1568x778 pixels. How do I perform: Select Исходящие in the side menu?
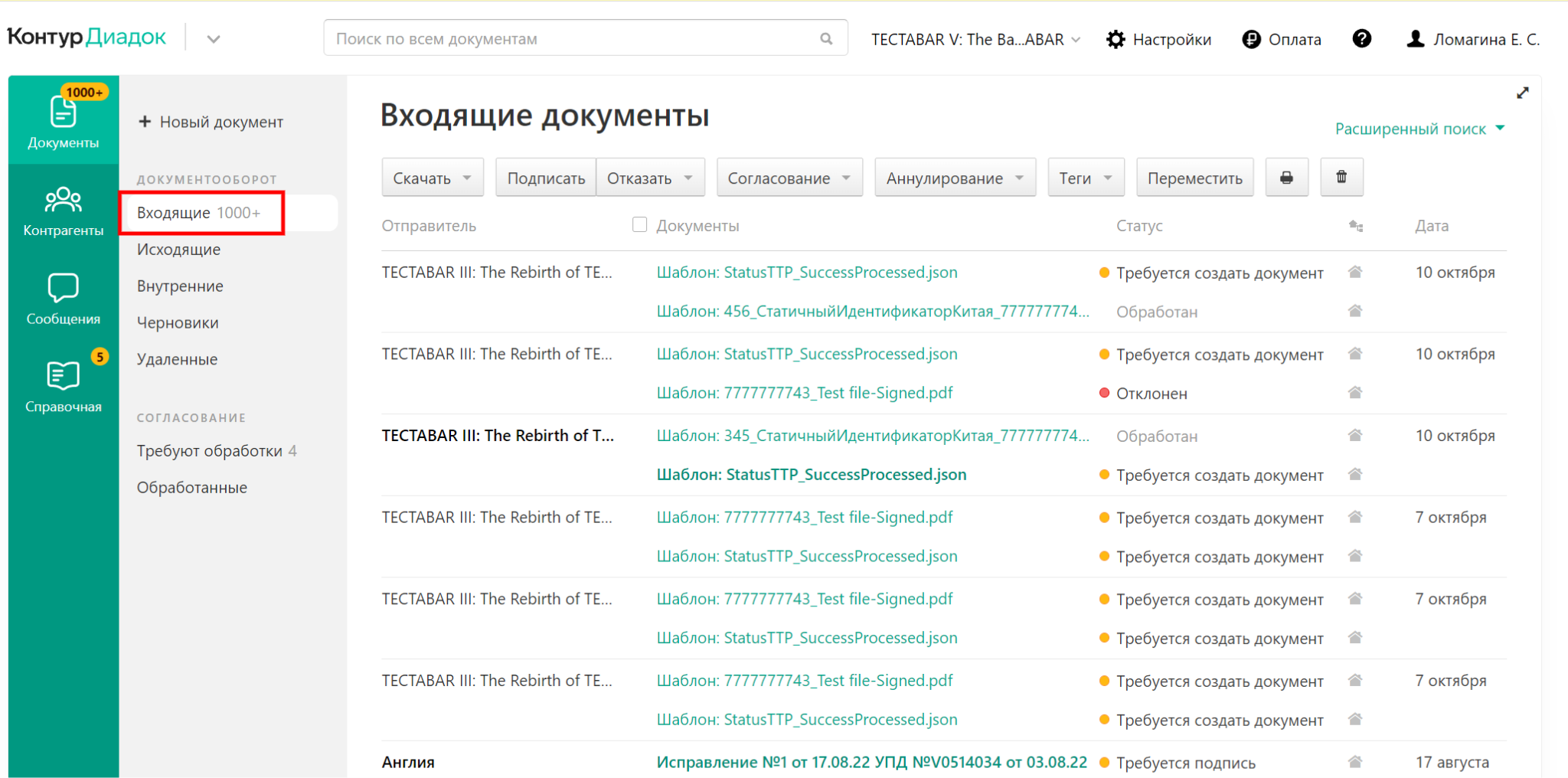[178, 250]
